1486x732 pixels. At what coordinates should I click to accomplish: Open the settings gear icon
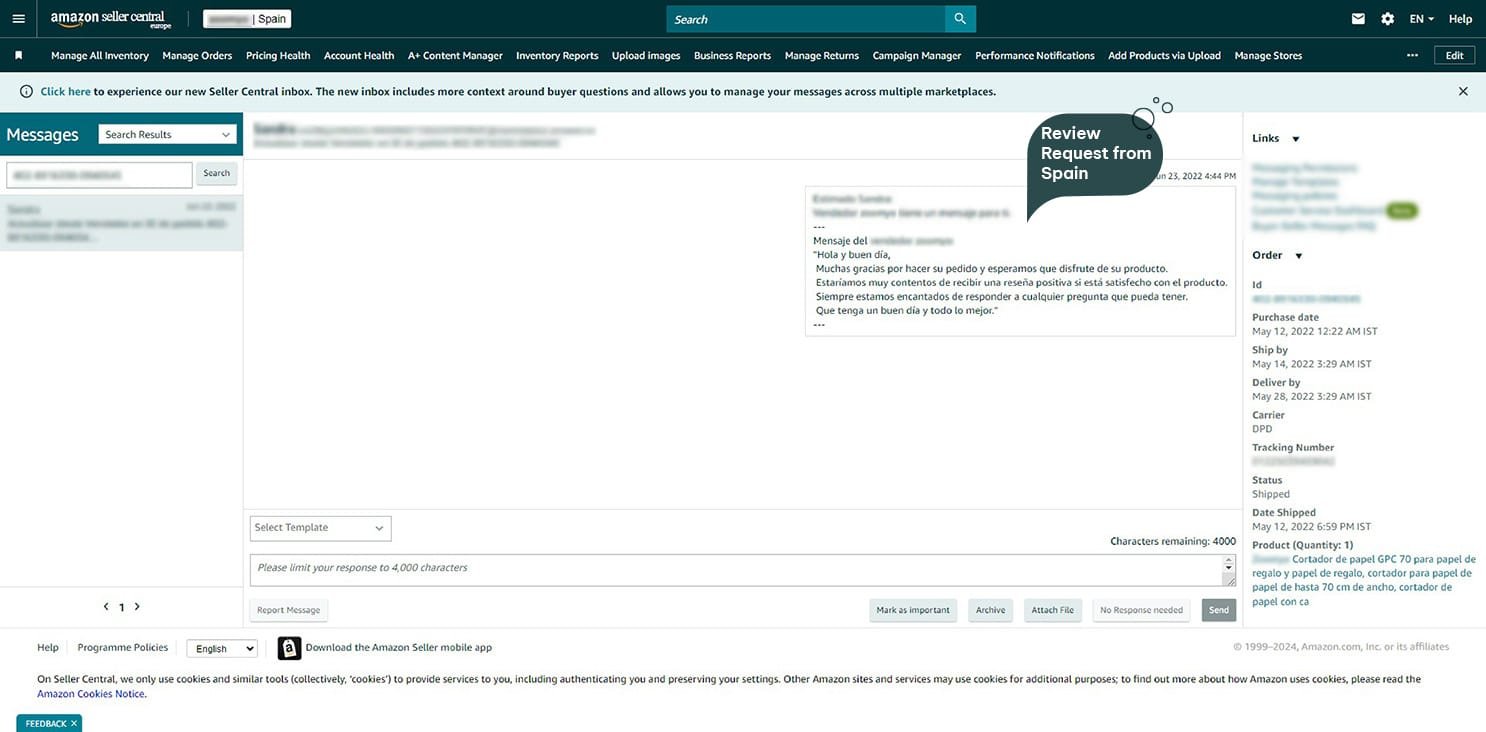(x=1387, y=19)
